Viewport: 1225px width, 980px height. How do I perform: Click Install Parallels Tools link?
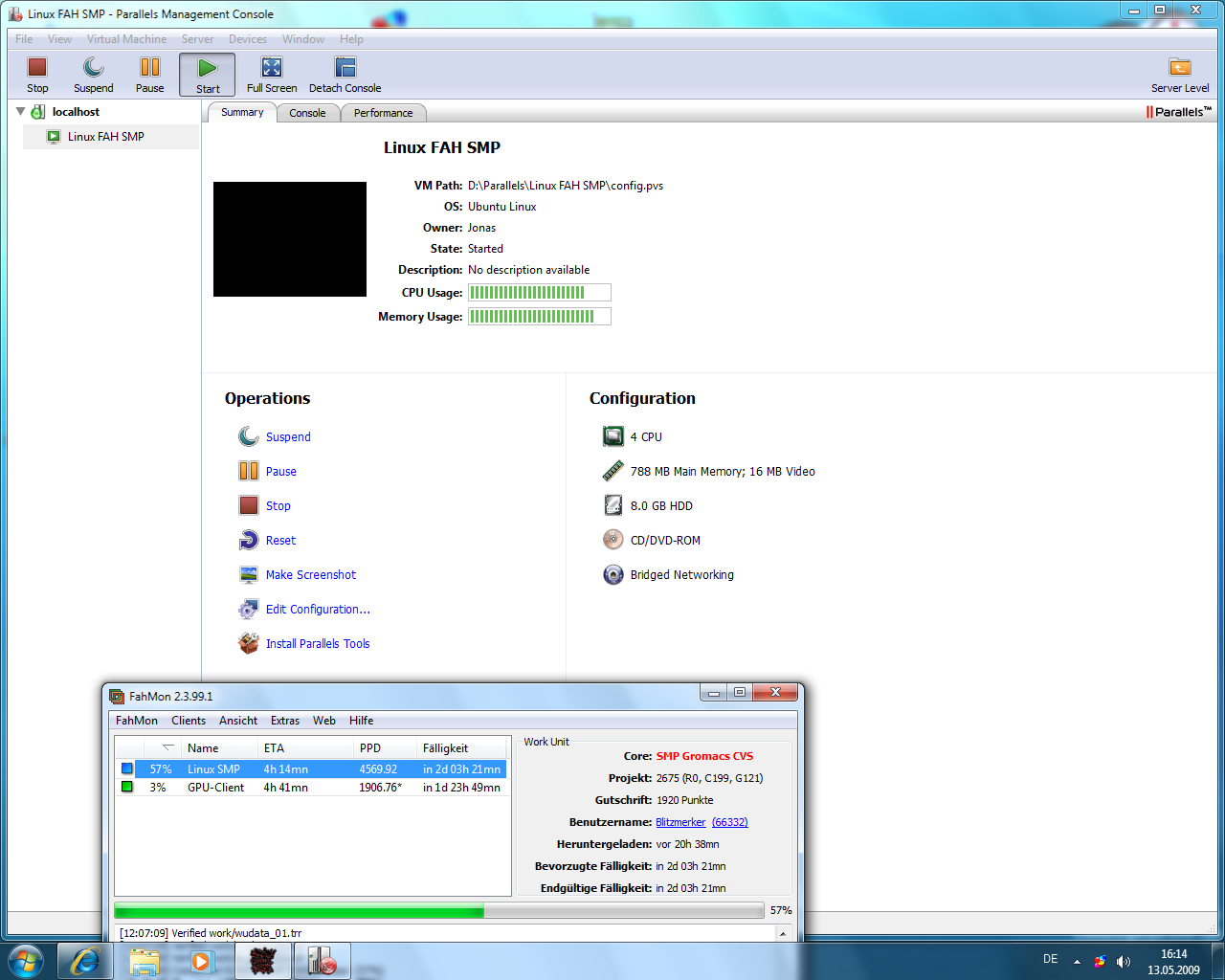coord(318,643)
